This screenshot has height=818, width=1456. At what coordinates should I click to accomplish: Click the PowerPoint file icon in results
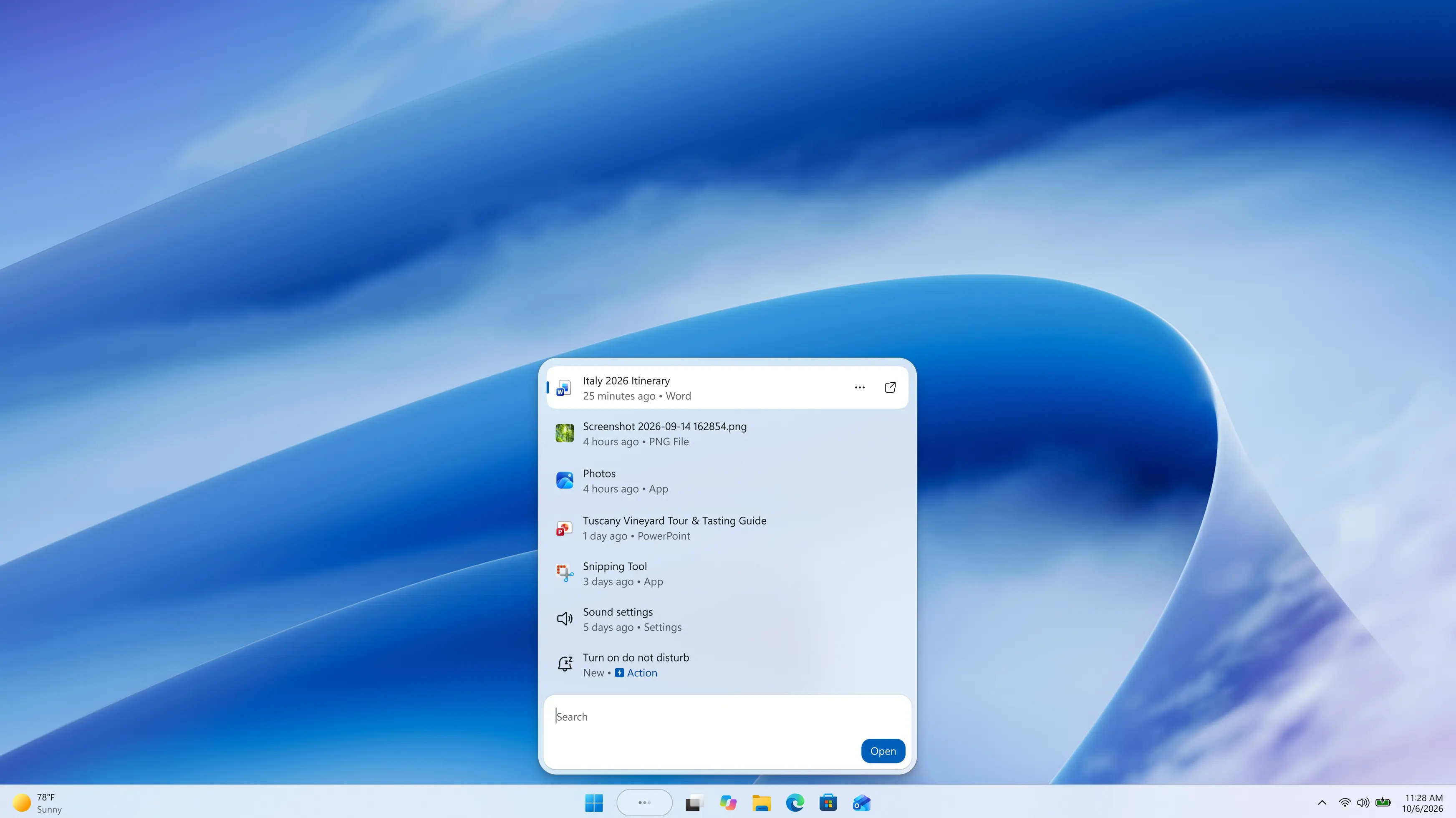point(564,528)
